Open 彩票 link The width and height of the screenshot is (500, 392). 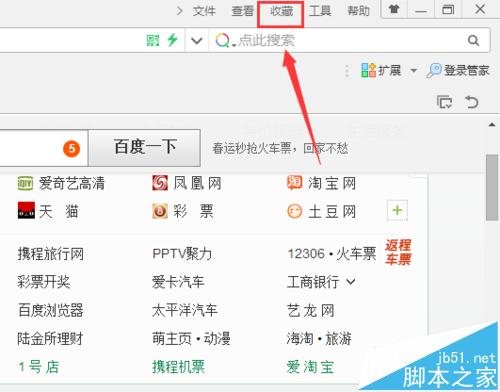click(x=193, y=211)
